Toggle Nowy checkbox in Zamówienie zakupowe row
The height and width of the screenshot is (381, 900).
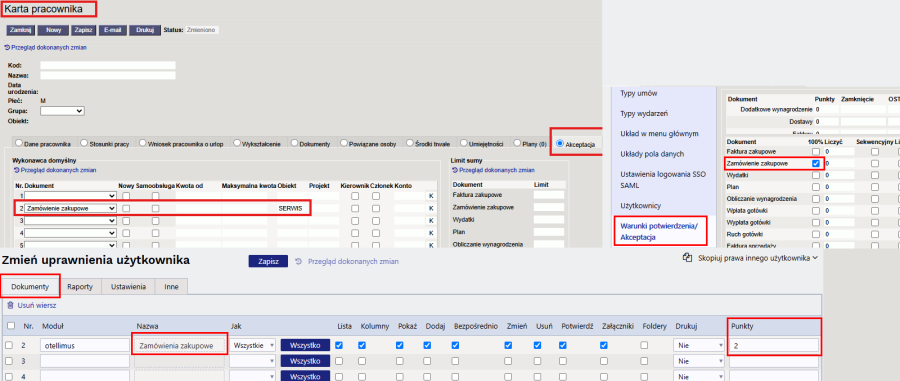(x=126, y=208)
